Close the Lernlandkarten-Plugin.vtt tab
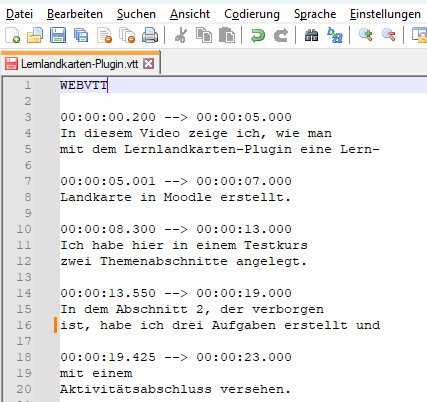 [148, 63]
